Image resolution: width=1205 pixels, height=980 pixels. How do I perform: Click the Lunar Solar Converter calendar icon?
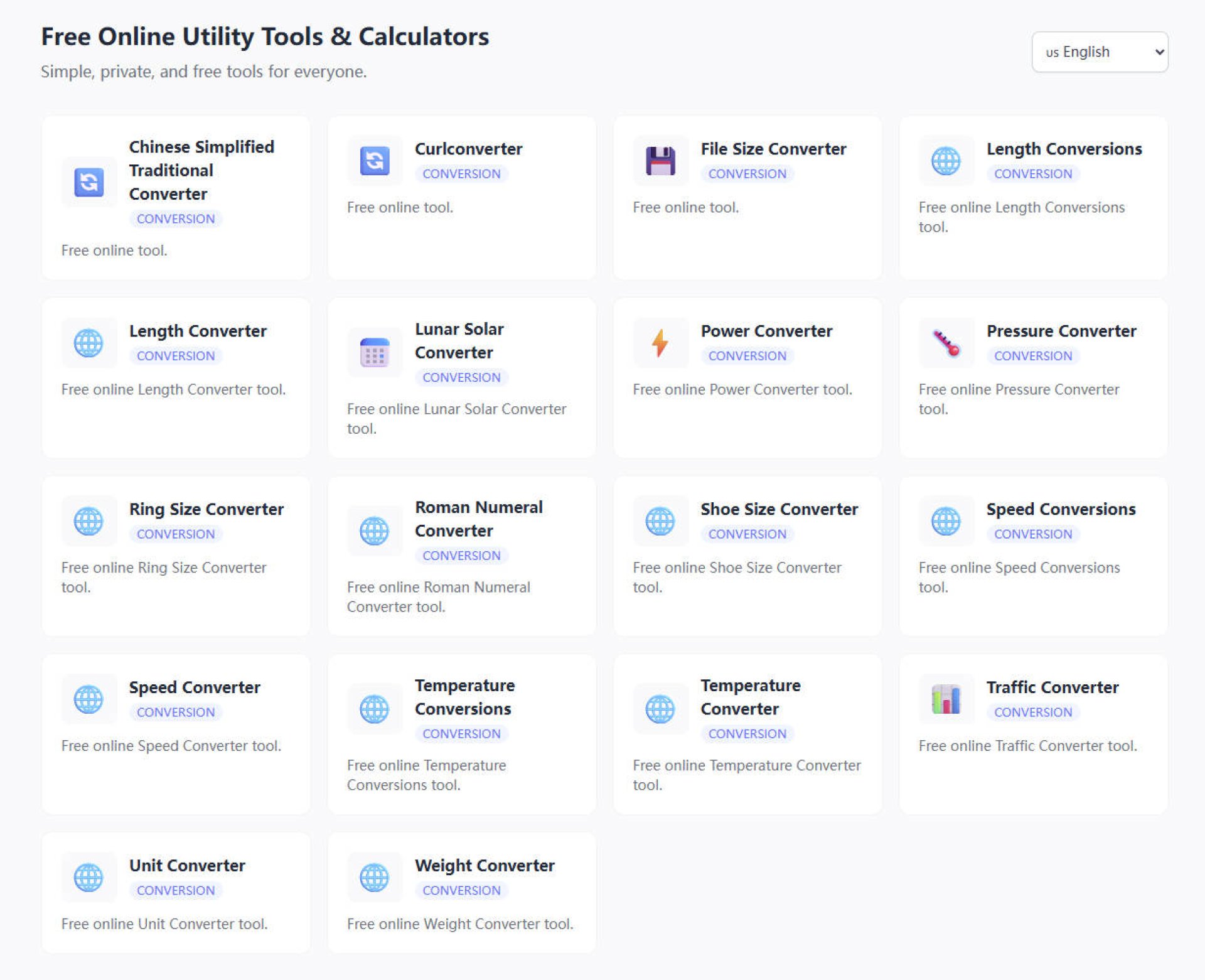[x=375, y=352]
